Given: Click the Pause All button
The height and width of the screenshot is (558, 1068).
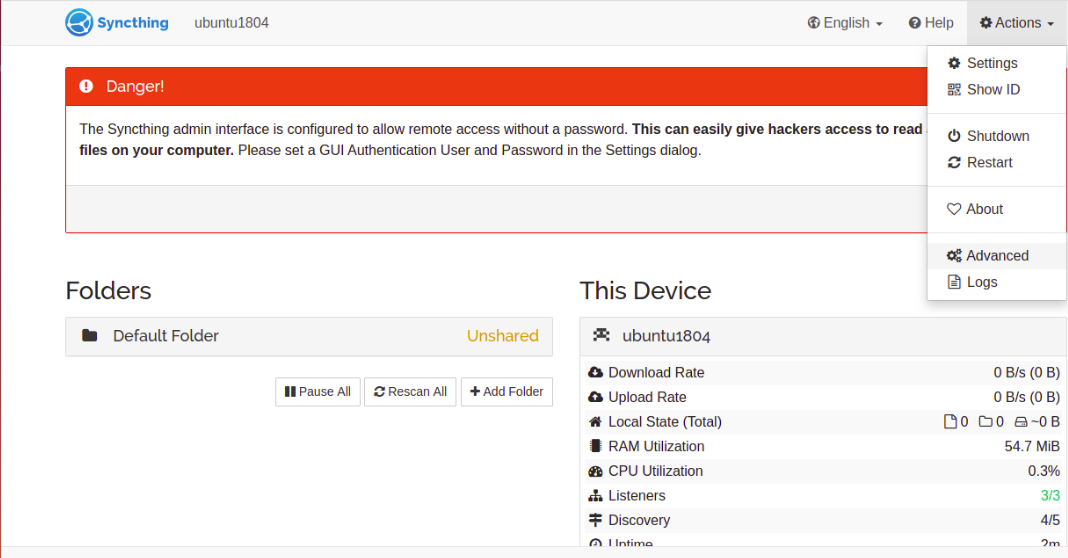Looking at the screenshot, I should [317, 392].
